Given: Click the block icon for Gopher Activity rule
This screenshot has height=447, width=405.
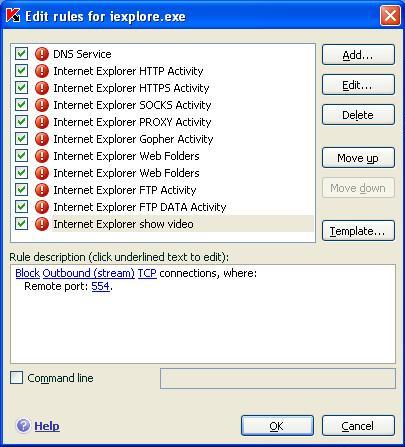Looking at the screenshot, I should 42,139.
